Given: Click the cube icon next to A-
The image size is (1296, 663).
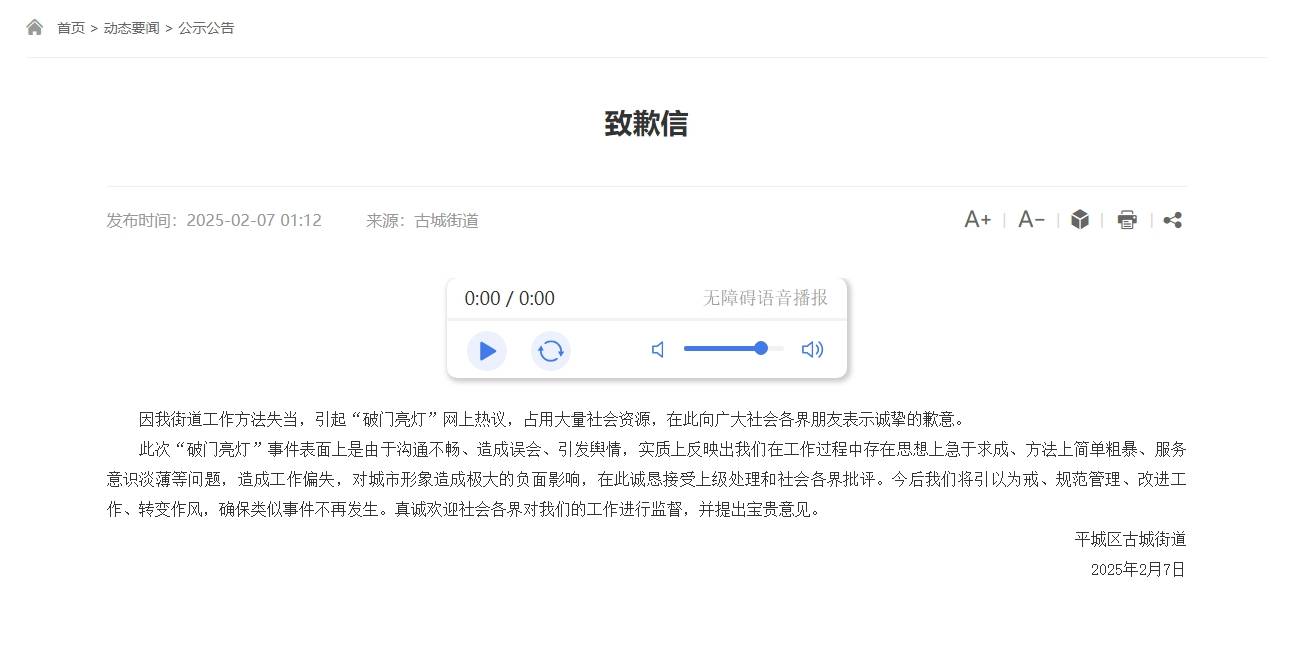Looking at the screenshot, I should [x=1078, y=220].
